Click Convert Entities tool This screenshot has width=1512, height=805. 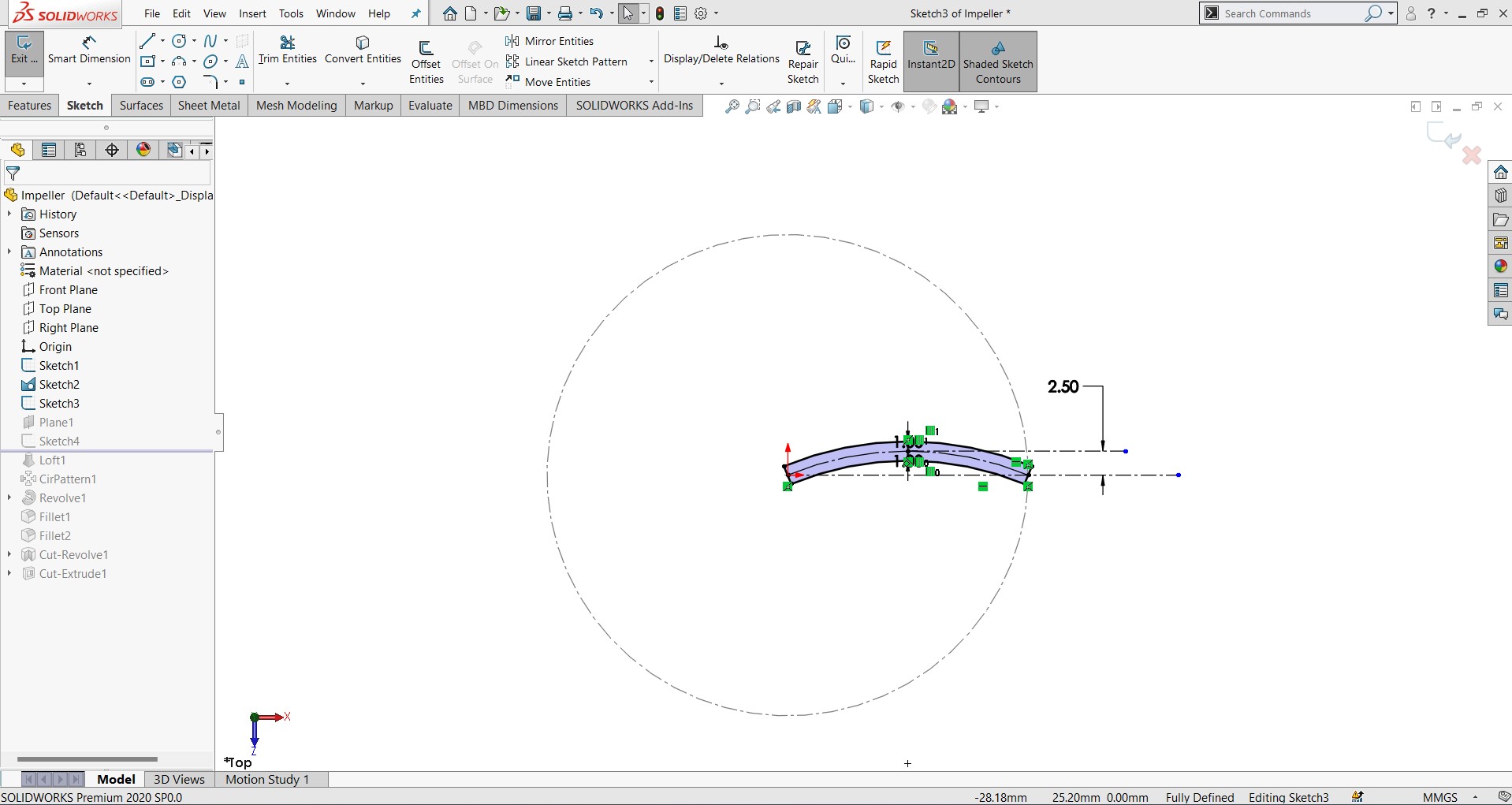pos(363,50)
